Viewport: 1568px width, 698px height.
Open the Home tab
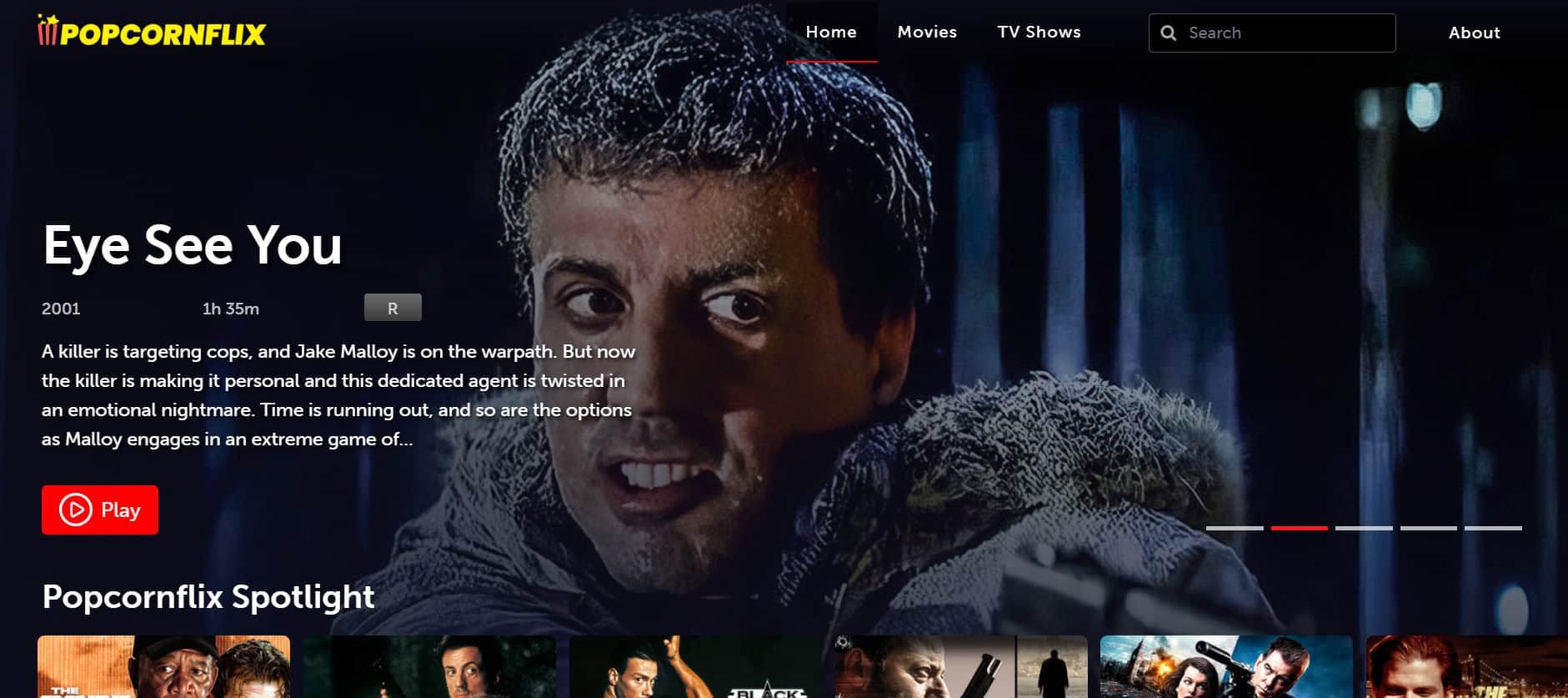830,32
